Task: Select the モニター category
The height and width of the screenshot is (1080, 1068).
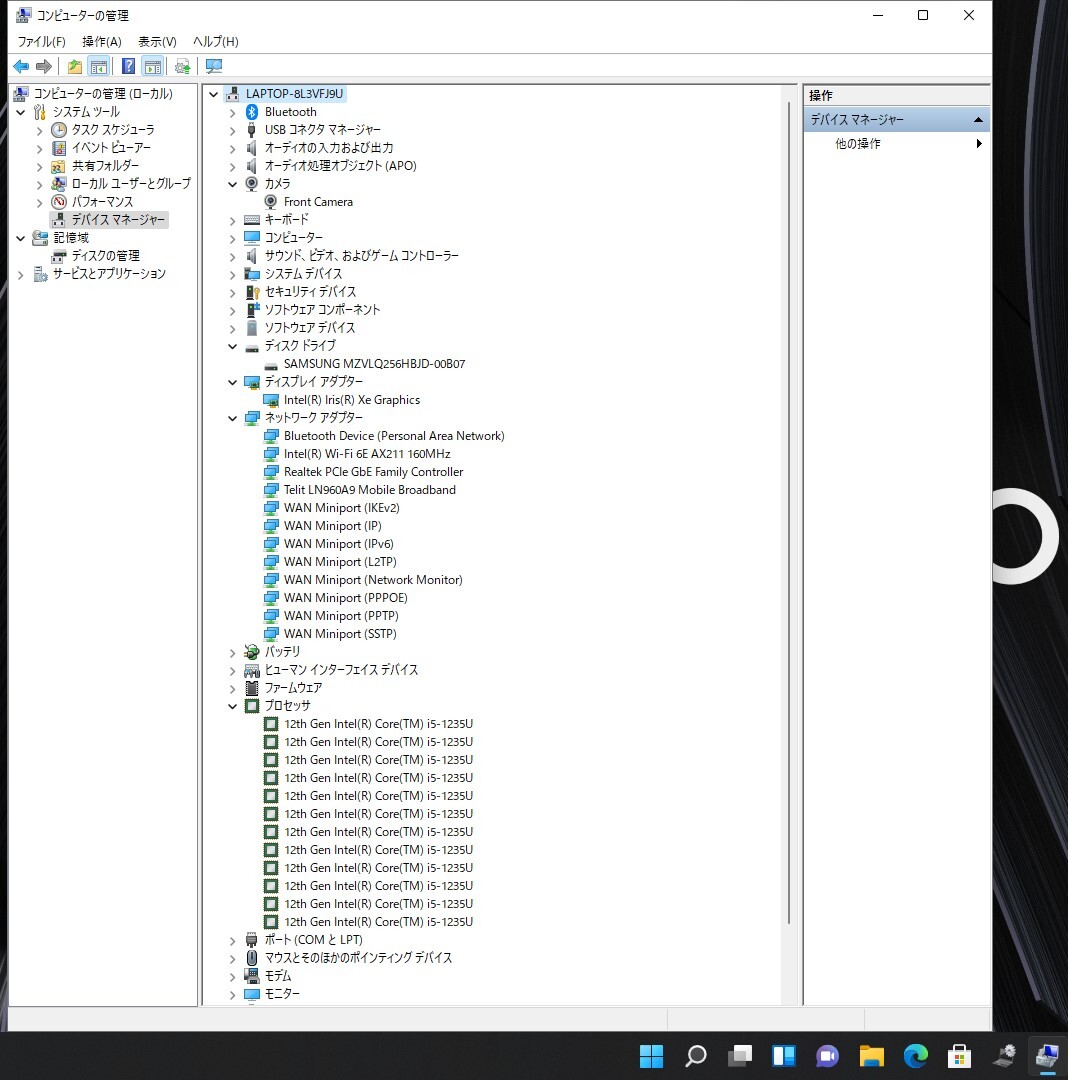Action: (x=282, y=994)
